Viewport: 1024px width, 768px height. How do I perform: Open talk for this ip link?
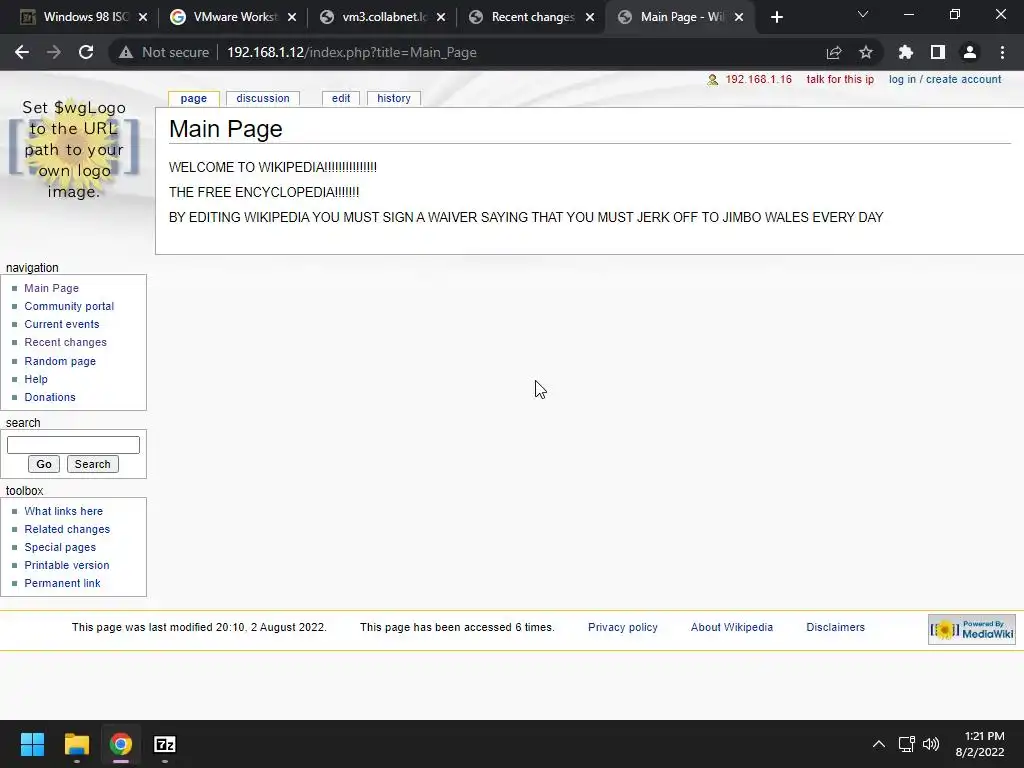840,79
